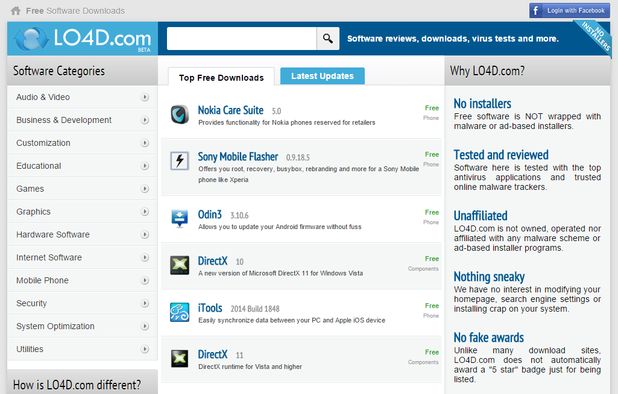
Task: Click Hardware Software category label
Action: click(53, 234)
